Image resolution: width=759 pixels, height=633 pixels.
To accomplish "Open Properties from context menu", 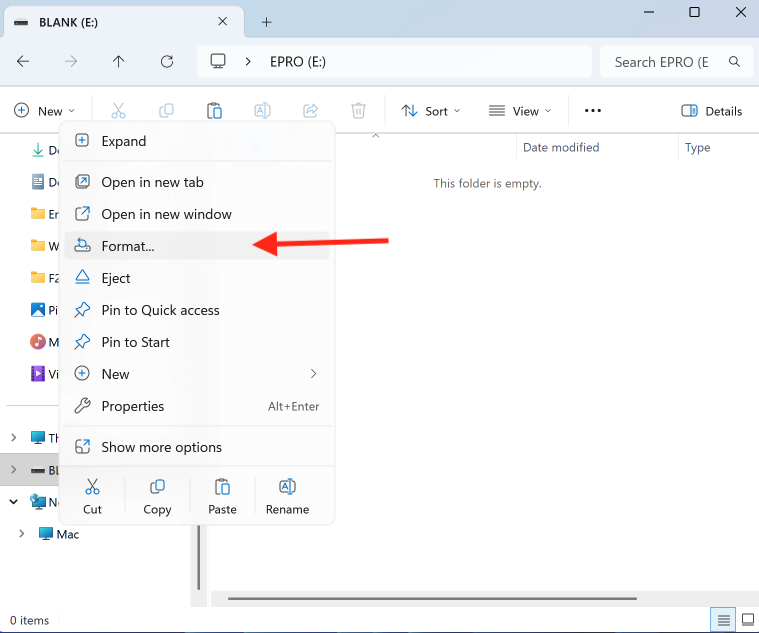I will [132, 406].
